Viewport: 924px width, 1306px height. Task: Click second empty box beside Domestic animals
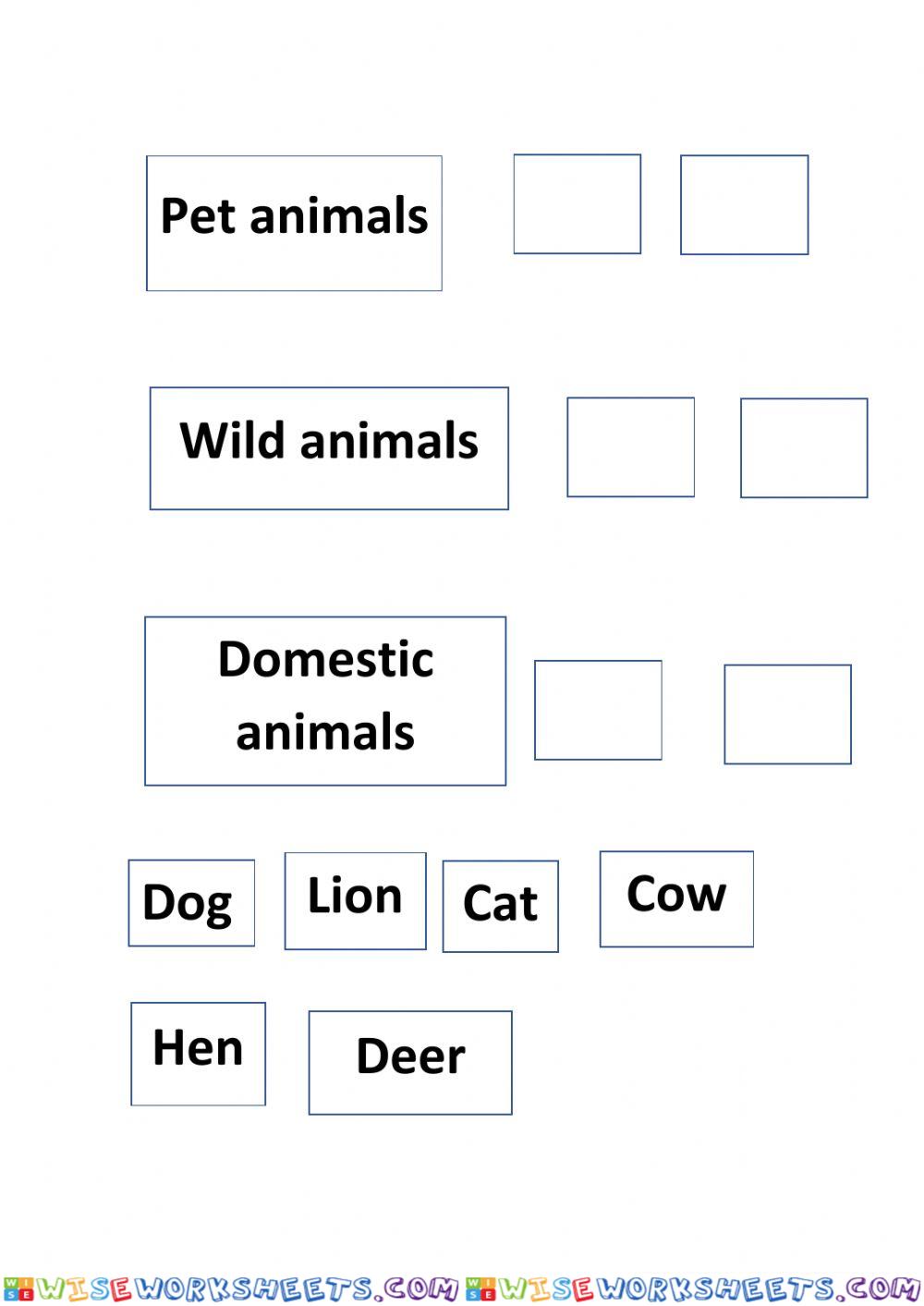[x=788, y=714]
